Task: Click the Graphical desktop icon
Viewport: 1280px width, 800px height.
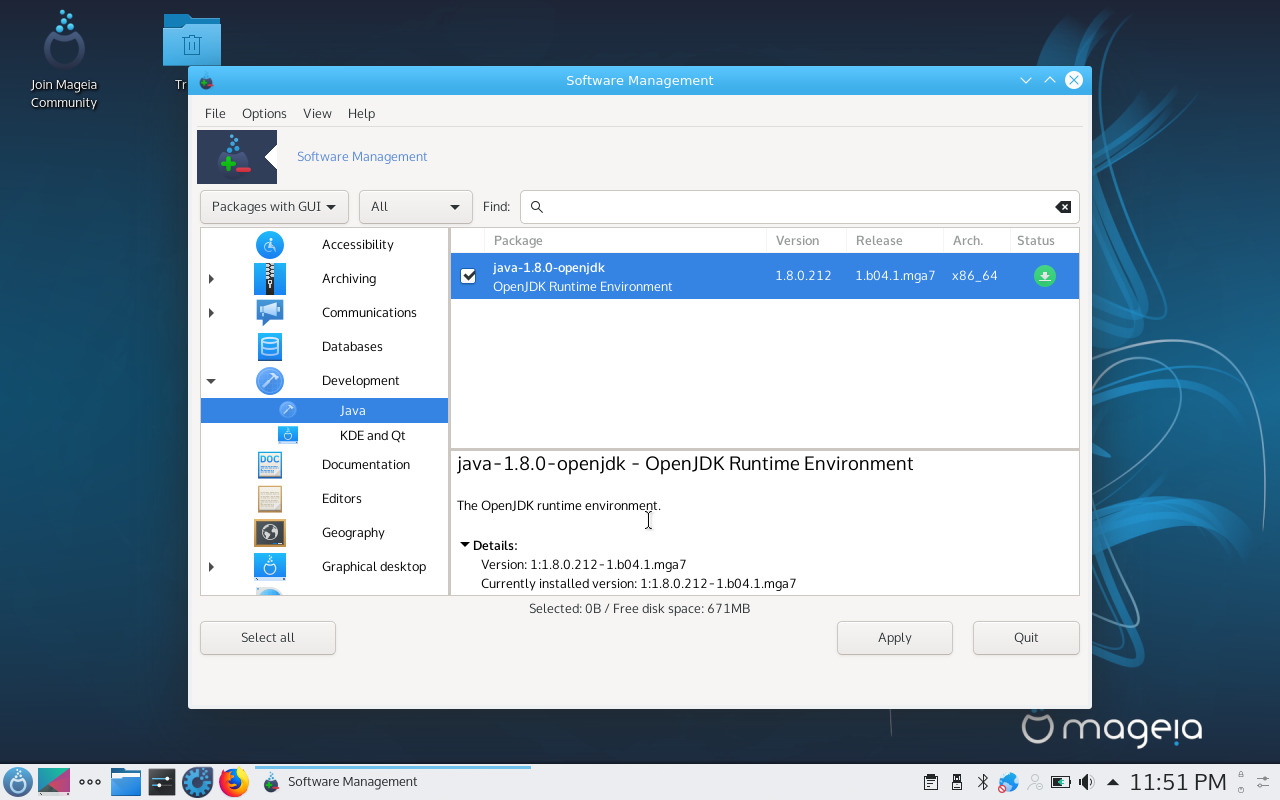Action: (x=270, y=567)
